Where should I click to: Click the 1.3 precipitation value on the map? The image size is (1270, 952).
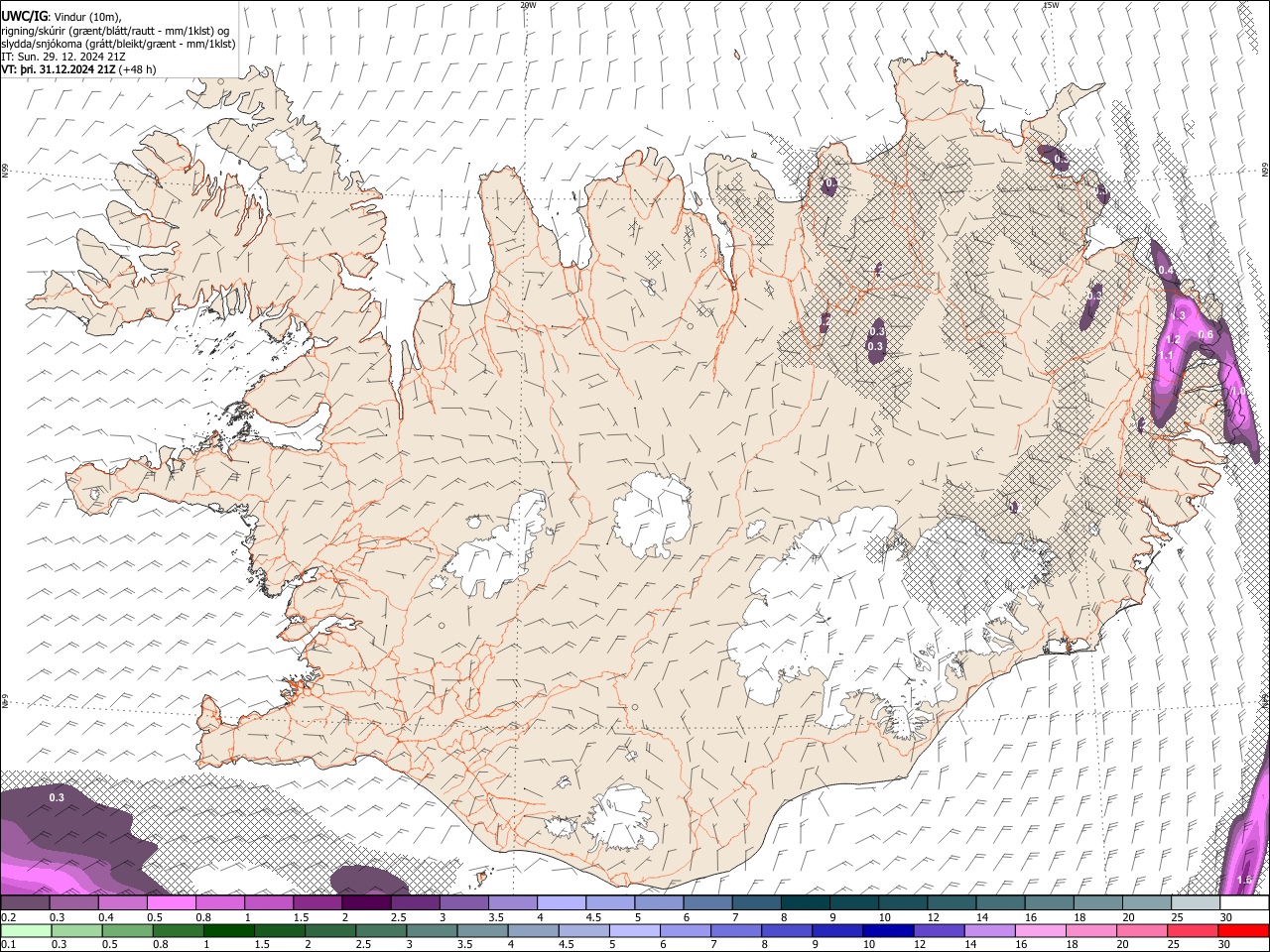[1179, 315]
